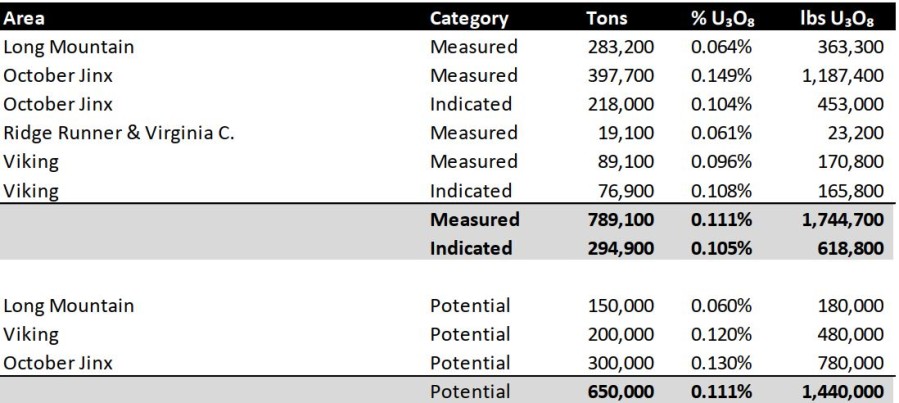
Task: Select the 789,100 total tons cell
Action: click(x=620, y=219)
